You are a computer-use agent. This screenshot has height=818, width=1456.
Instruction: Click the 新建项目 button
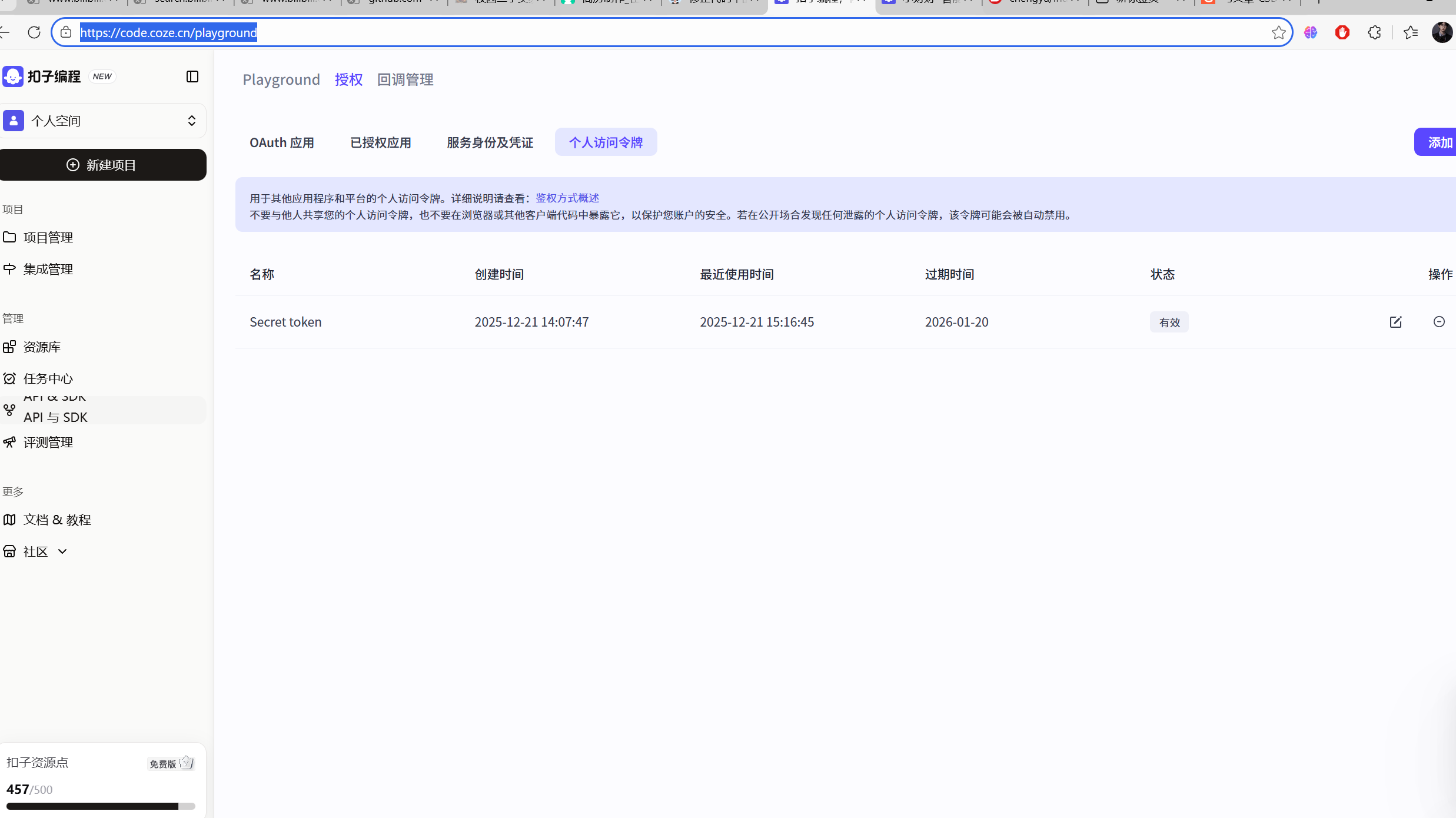point(103,165)
